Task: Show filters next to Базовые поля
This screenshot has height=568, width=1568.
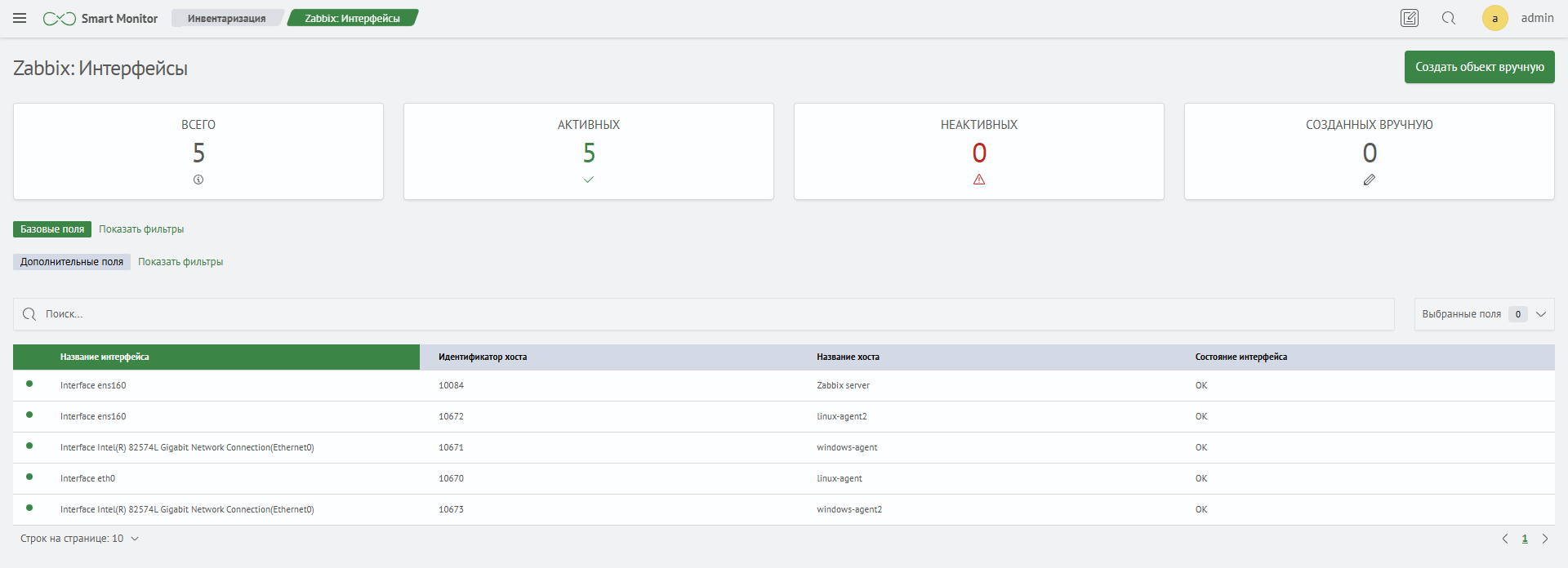Action: pyautogui.click(x=141, y=229)
